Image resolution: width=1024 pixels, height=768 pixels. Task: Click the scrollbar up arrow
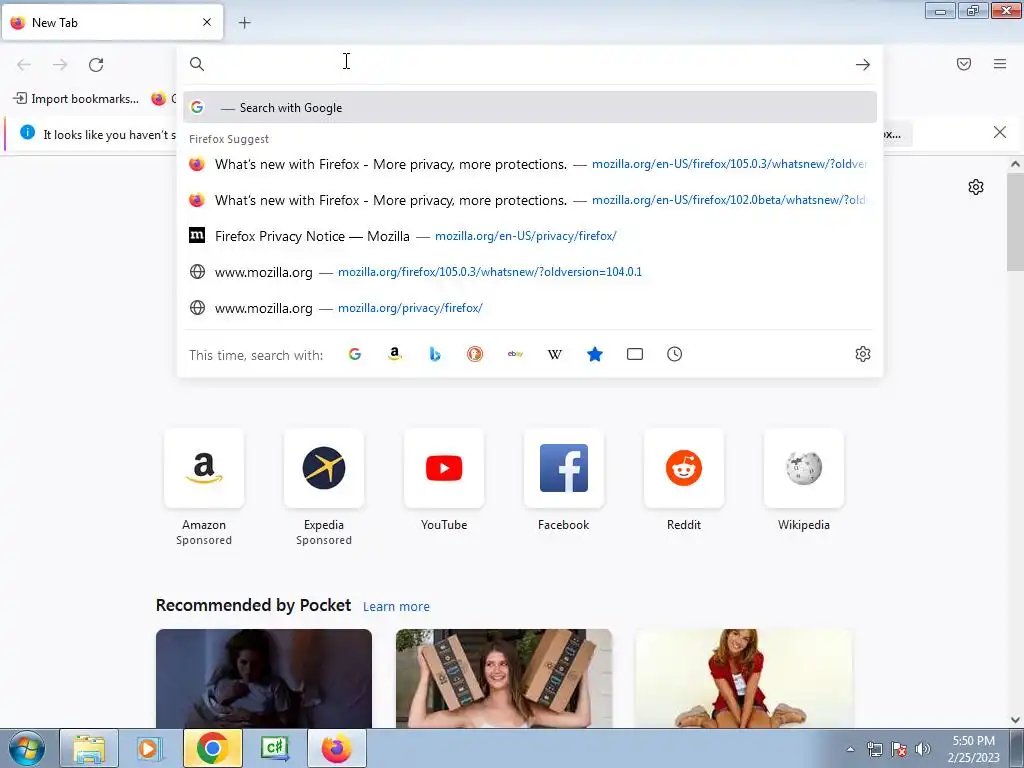point(1015,165)
